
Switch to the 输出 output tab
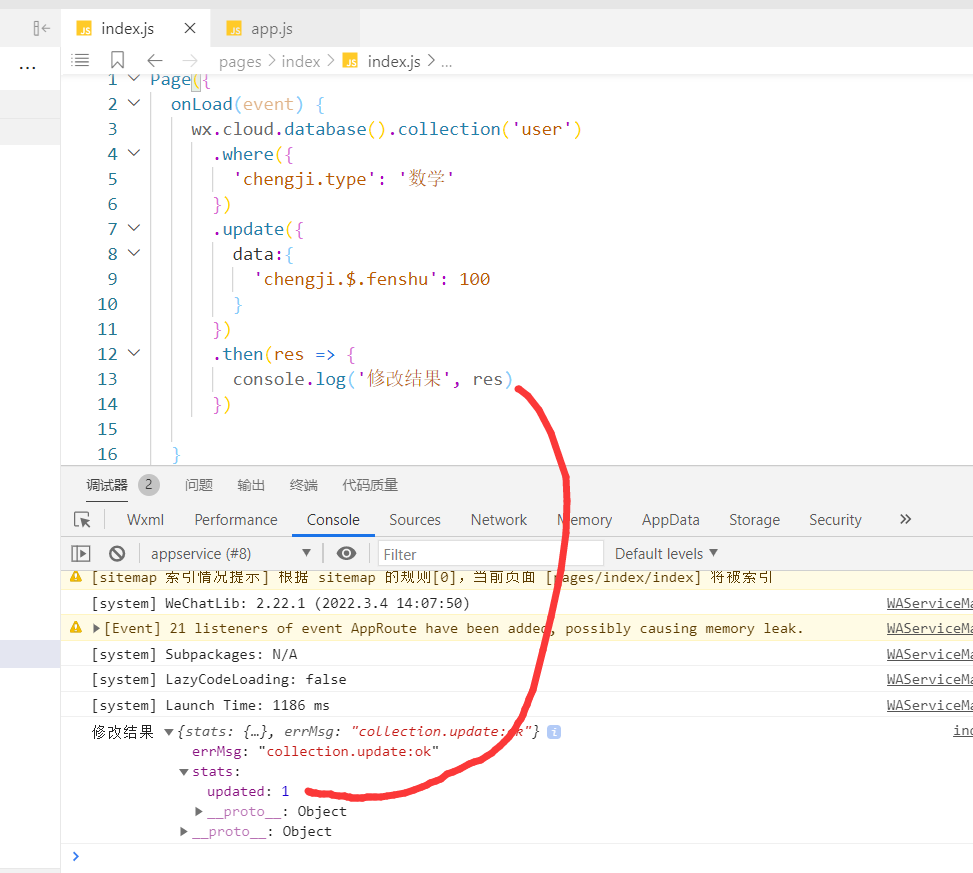[x=251, y=485]
